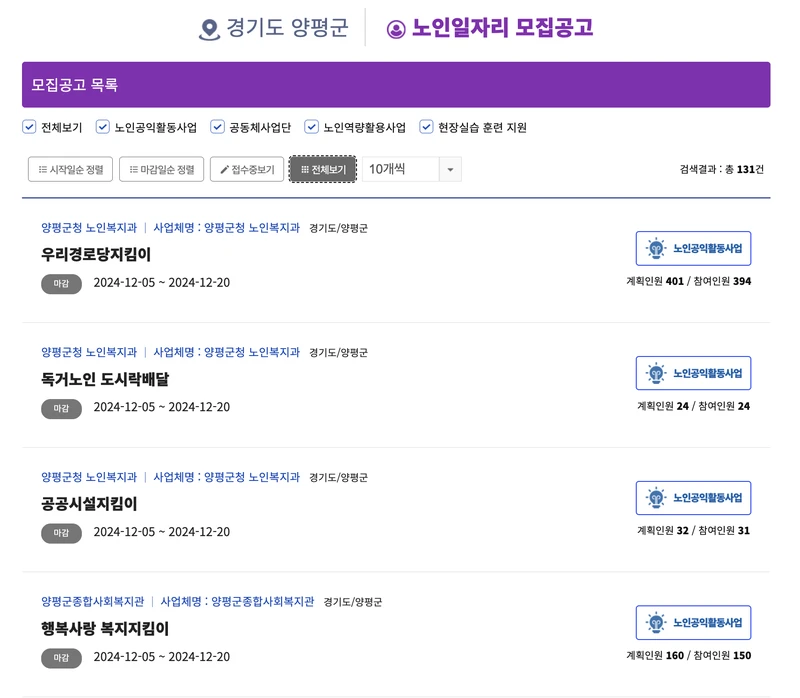Click the lightbulb badge on 행복사랑 복지지킴이 row
Viewport: 800px width, 698px height.
pyautogui.click(x=658, y=622)
